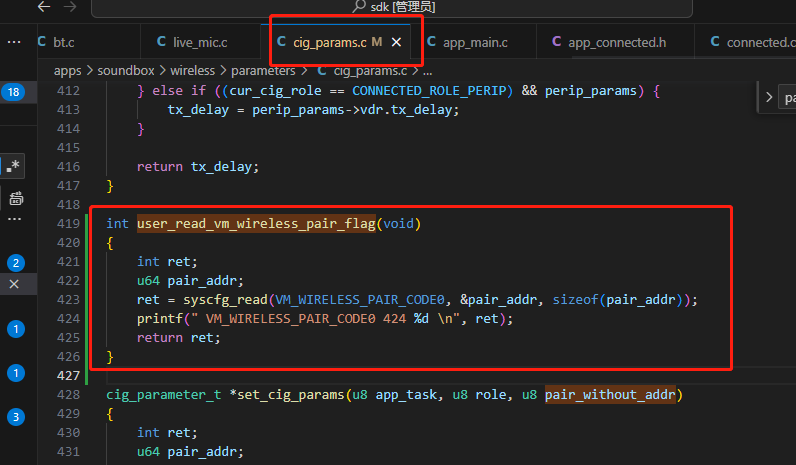This screenshot has width=796, height=465.
Task: Click the blue badge showing 2
Action: 16,263
